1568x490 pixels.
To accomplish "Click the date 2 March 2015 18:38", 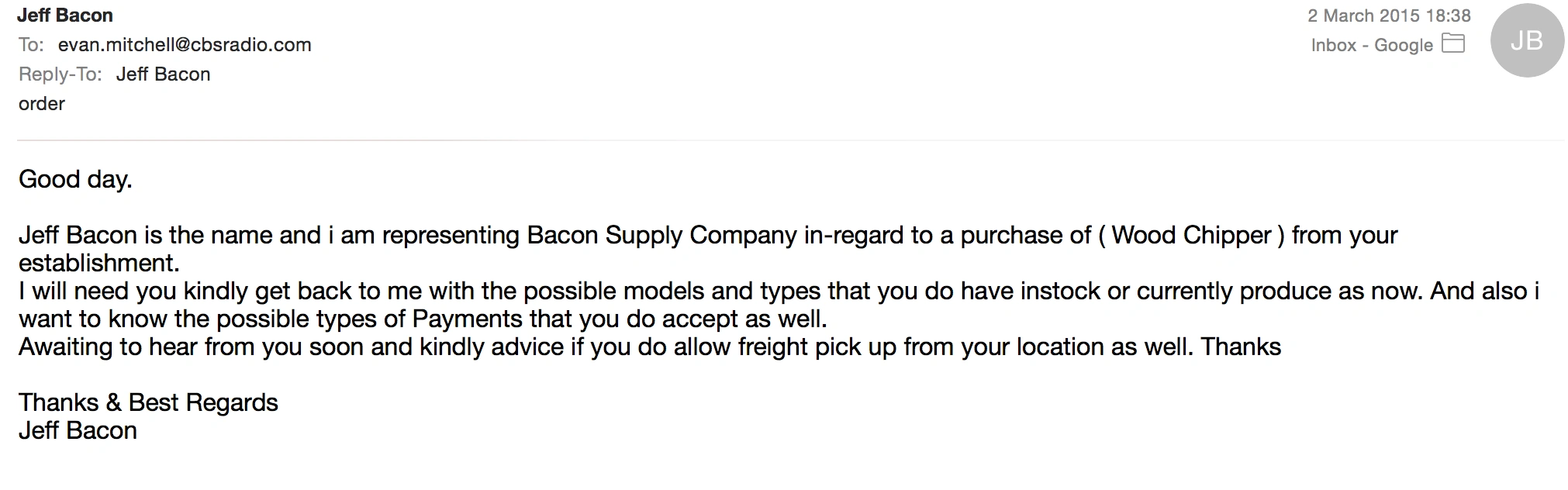I will pyautogui.click(x=1389, y=16).
